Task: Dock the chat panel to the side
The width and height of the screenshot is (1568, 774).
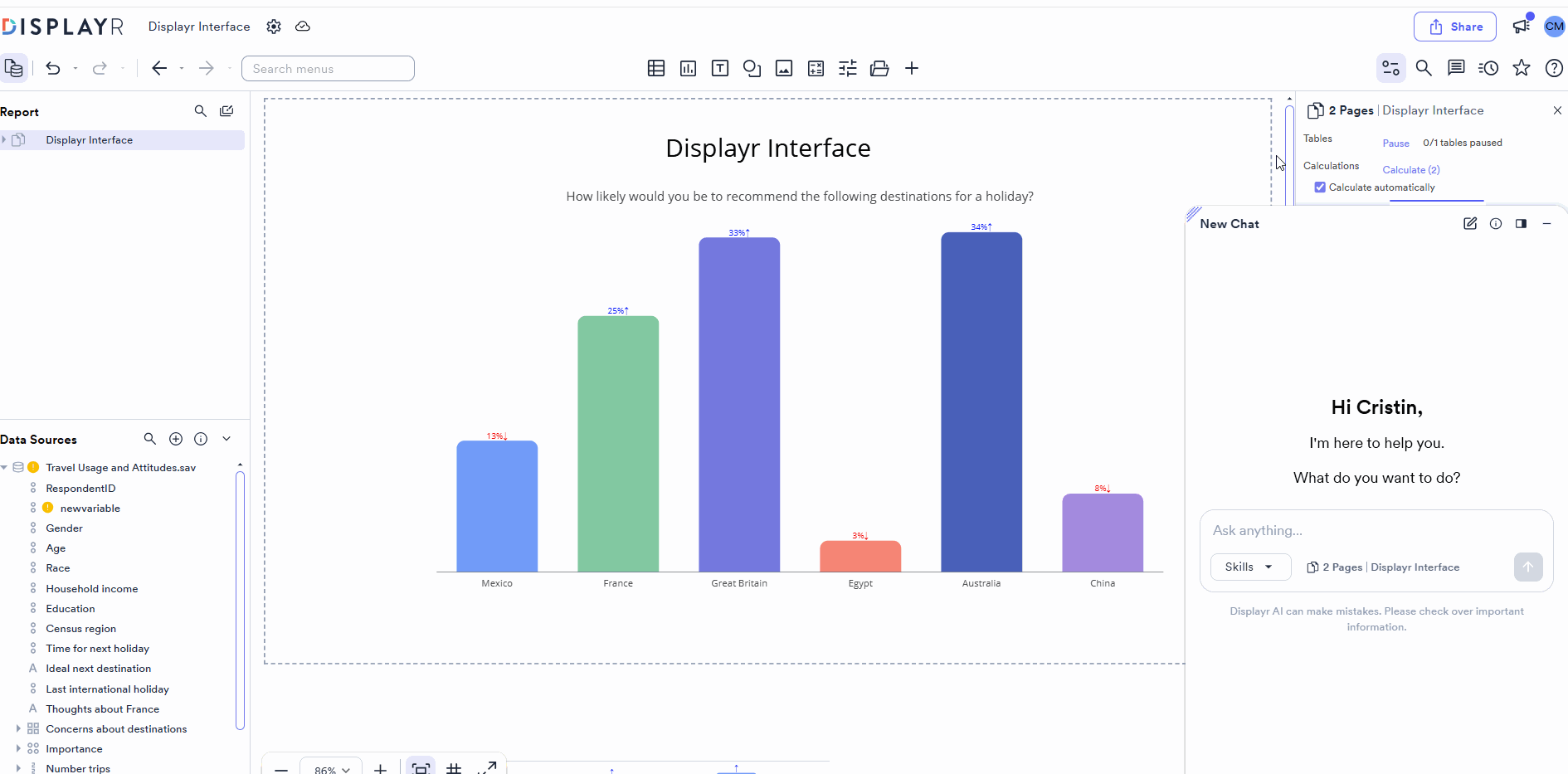Action: click(1522, 224)
